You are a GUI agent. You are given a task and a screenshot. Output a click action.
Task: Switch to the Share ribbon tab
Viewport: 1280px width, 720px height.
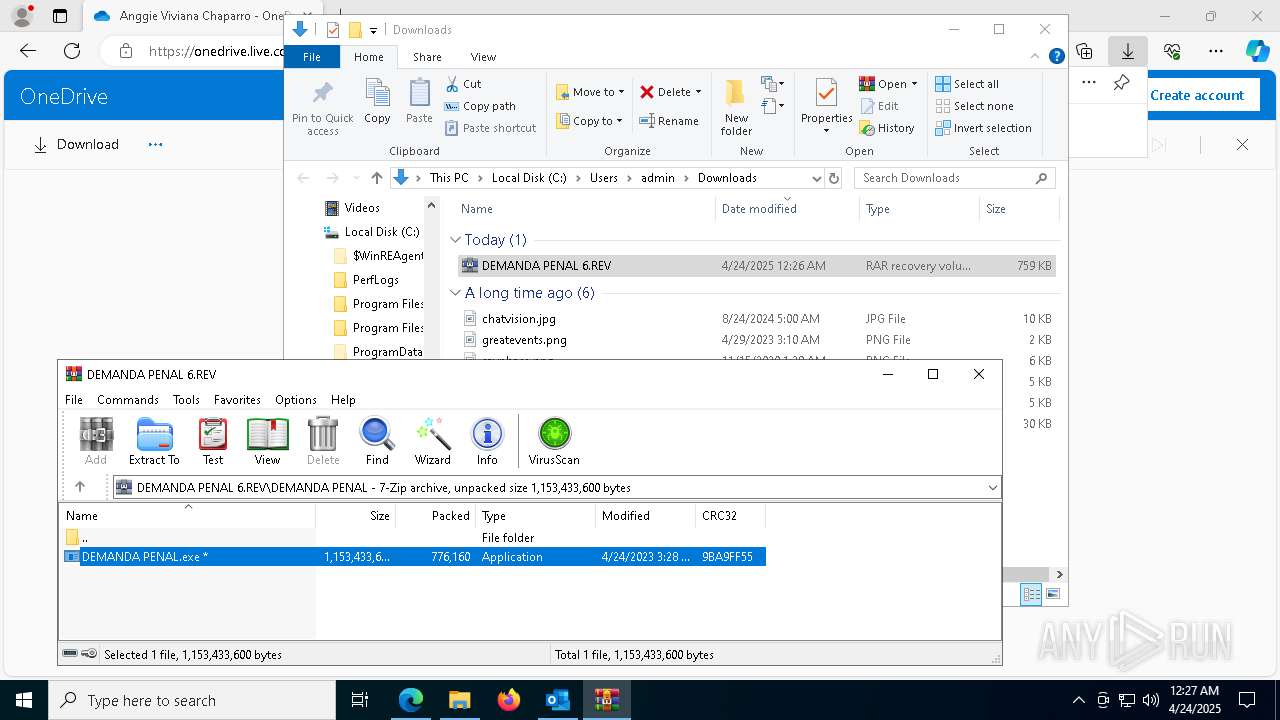427,57
